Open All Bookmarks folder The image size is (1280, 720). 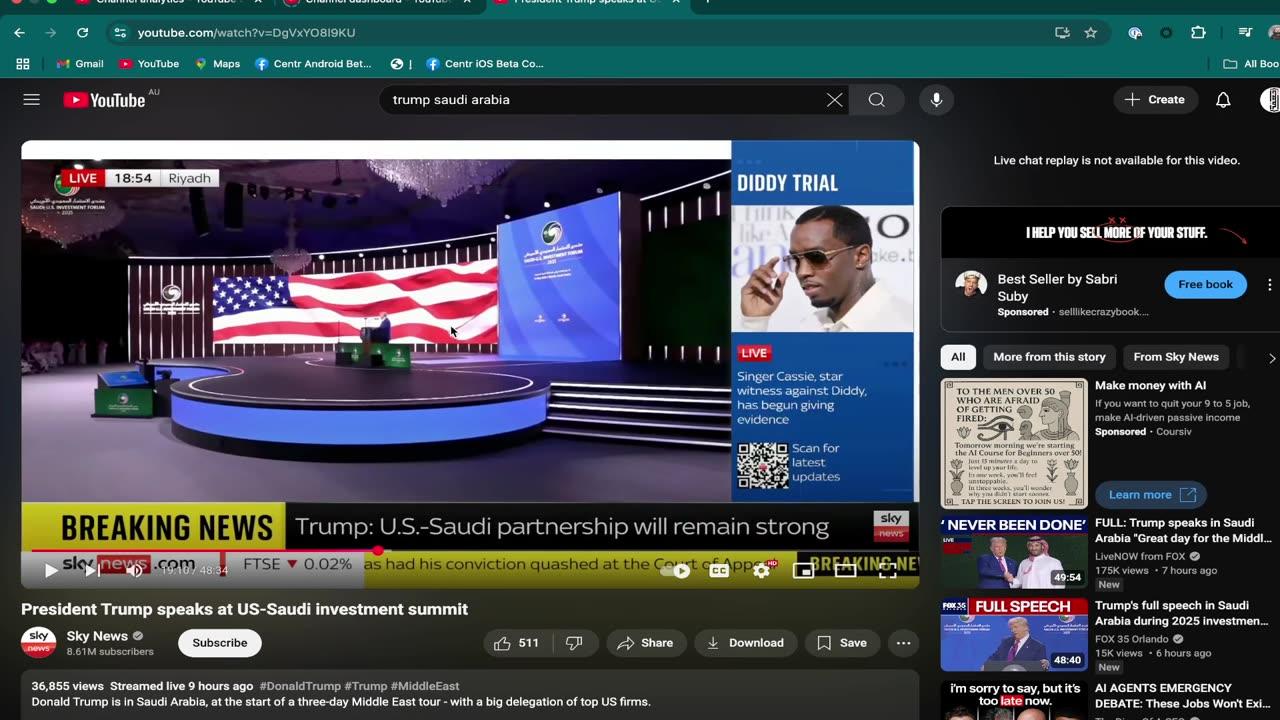[x=1251, y=64]
